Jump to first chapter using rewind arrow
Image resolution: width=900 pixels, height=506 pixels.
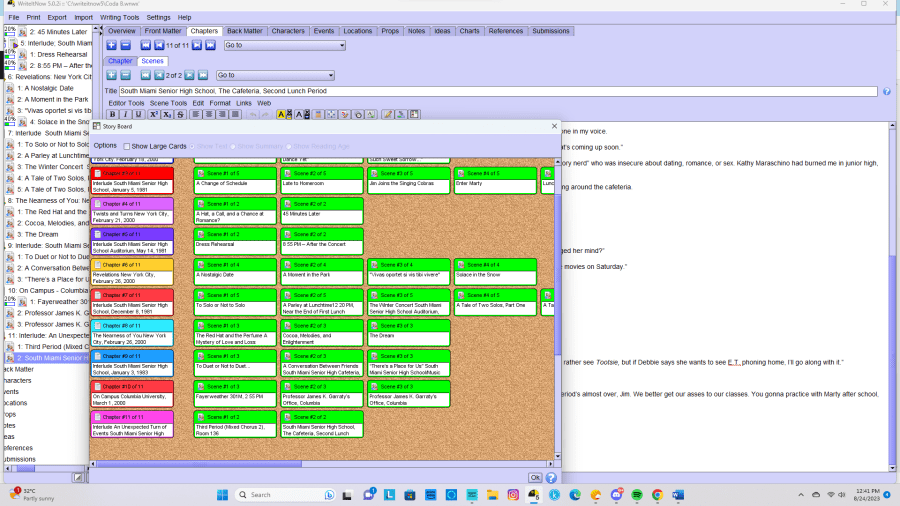146,45
